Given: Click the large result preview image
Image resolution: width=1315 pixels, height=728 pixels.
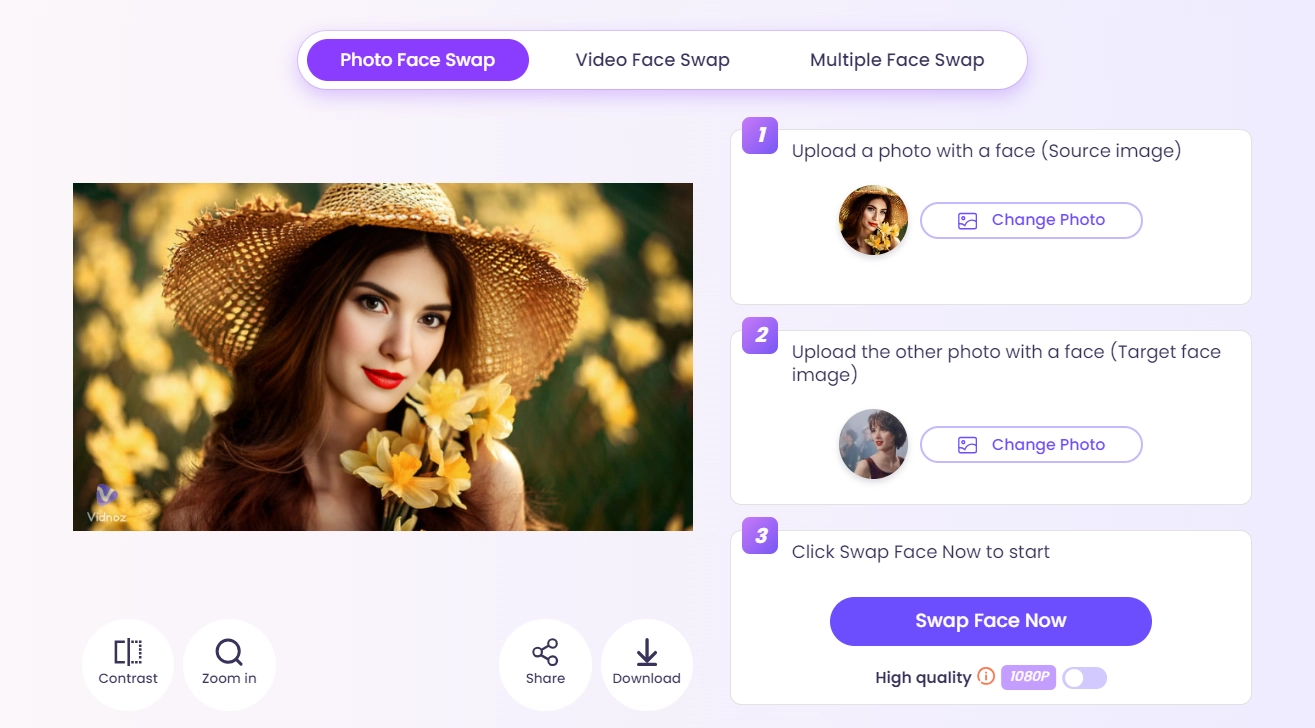Looking at the screenshot, I should pos(382,356).
